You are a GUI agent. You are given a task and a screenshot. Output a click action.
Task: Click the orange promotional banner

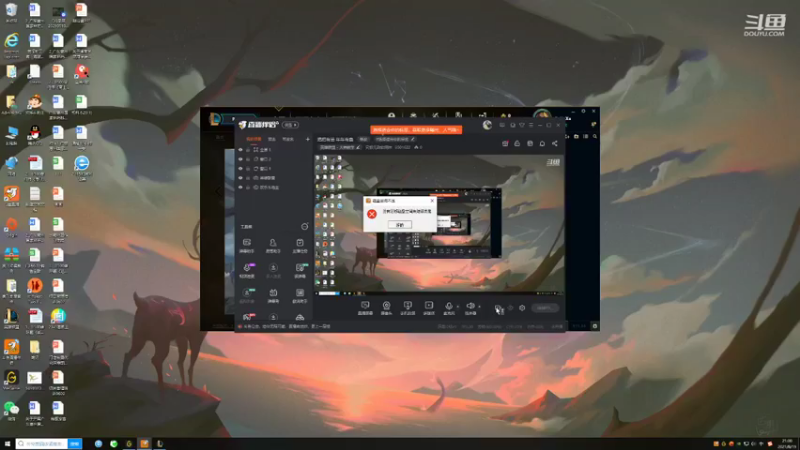[x=416, y=130]
